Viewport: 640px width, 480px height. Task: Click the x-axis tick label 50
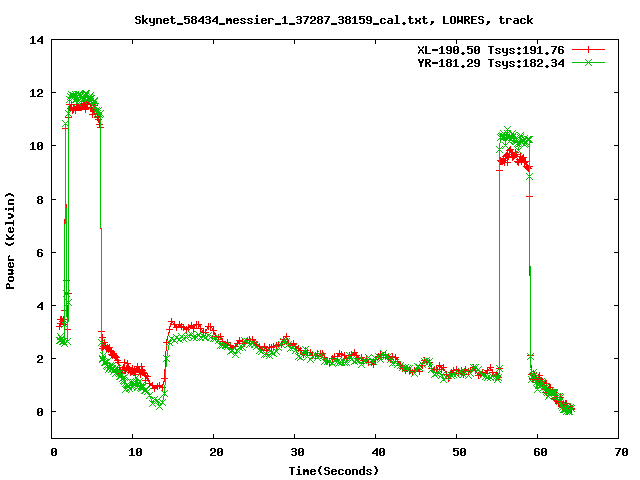click(459, 452)
